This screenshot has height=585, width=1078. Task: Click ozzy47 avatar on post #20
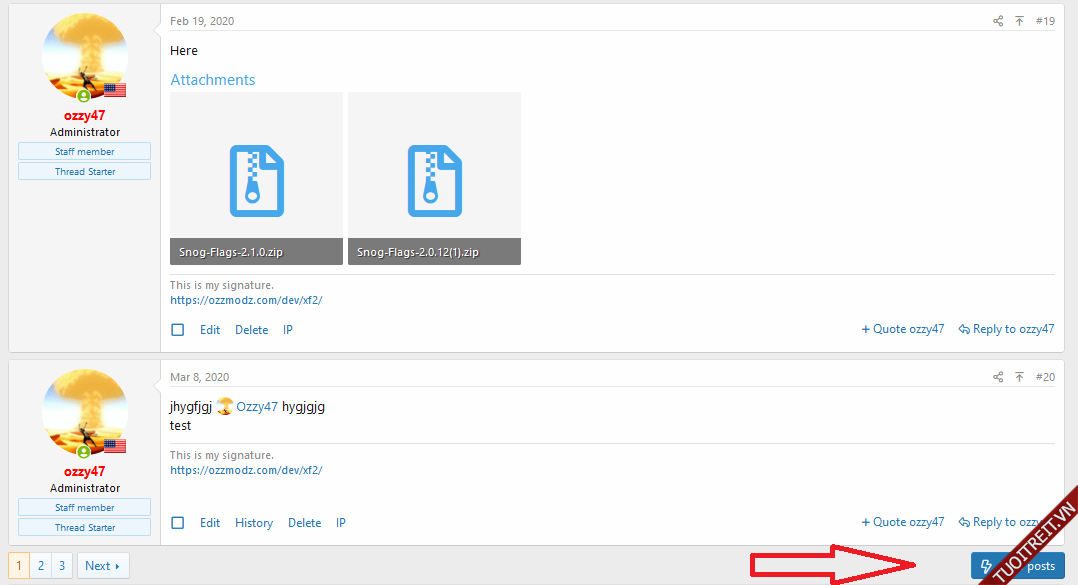point(85,413)
